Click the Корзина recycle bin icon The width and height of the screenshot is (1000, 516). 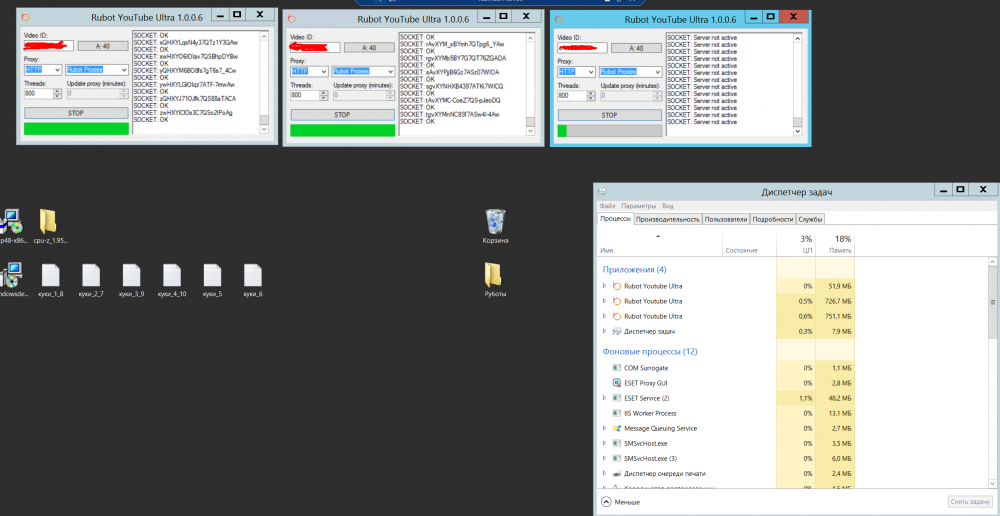[495, 221]
